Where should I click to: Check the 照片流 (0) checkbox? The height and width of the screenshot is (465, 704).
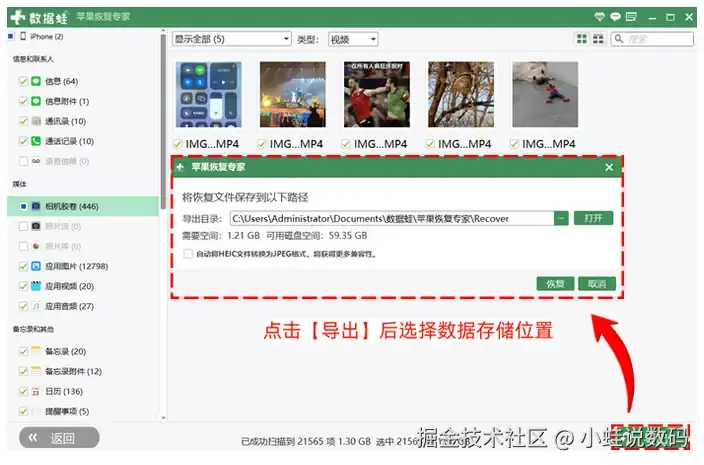click(23, 226)
